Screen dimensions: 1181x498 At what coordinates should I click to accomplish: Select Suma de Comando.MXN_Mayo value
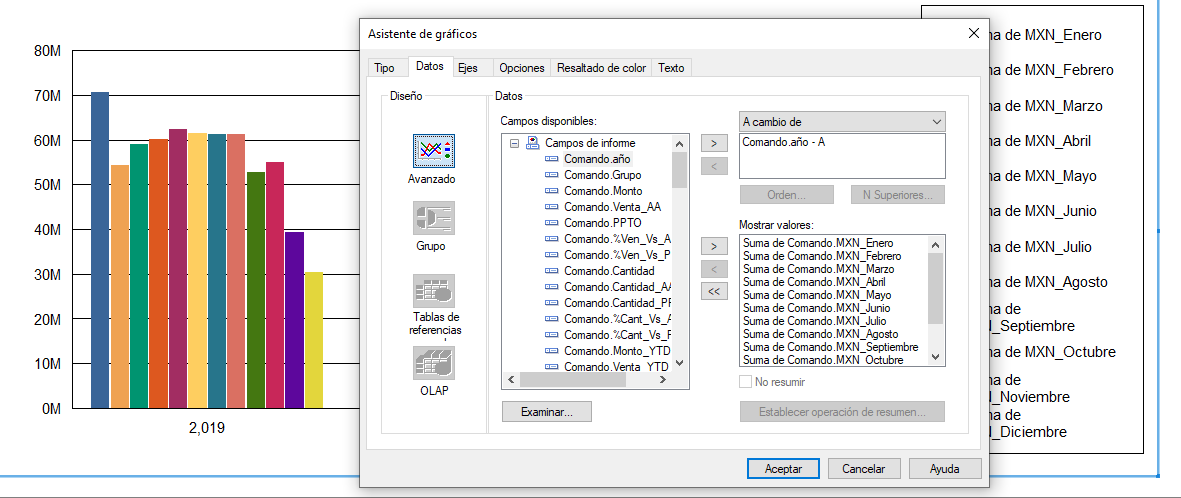pyautogui.click(x=816, y=295)
